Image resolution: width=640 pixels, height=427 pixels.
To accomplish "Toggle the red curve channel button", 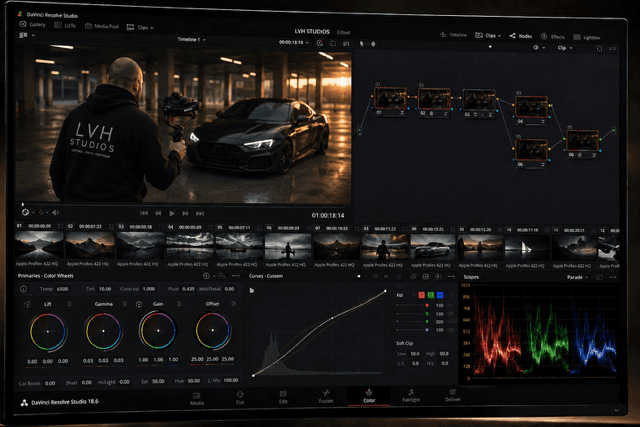I will (x=421, y=295).
